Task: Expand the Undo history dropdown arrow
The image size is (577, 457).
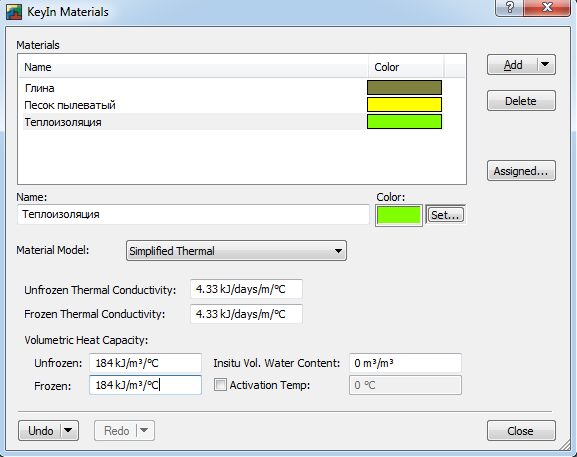Action: (68, 431)
